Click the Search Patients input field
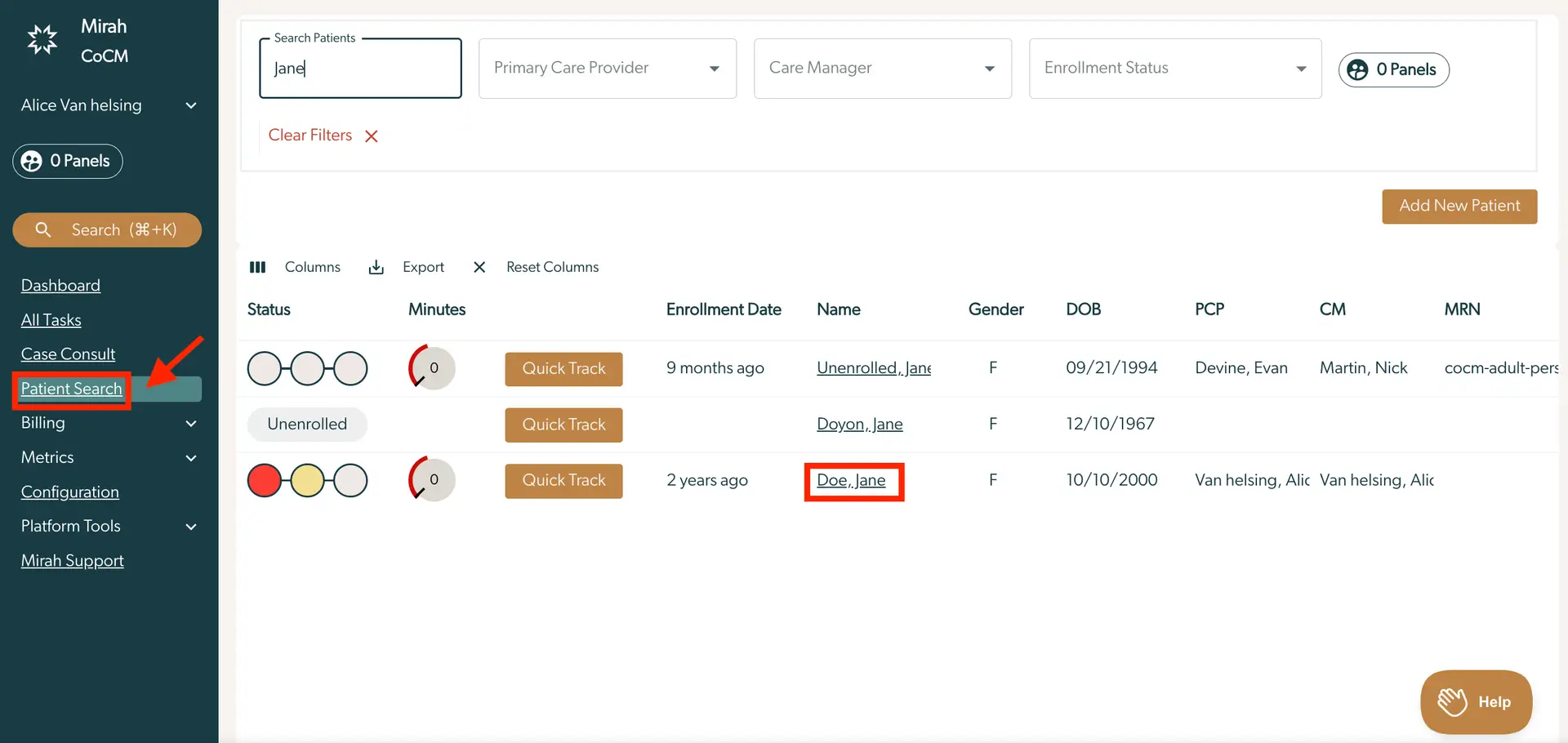 (360, 68)
